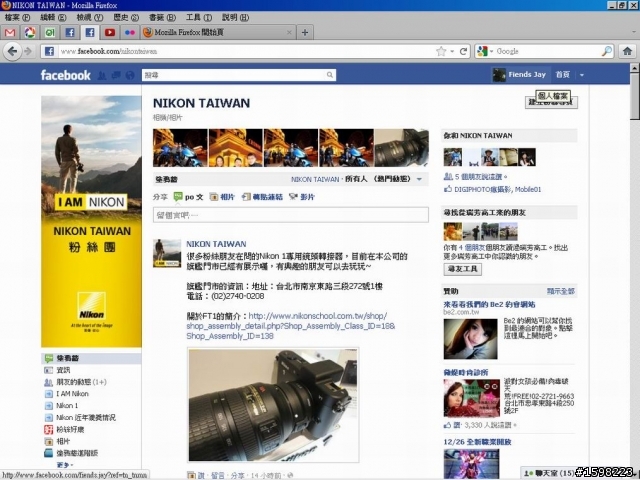Click the status comment input box

(x=291, y=215)
